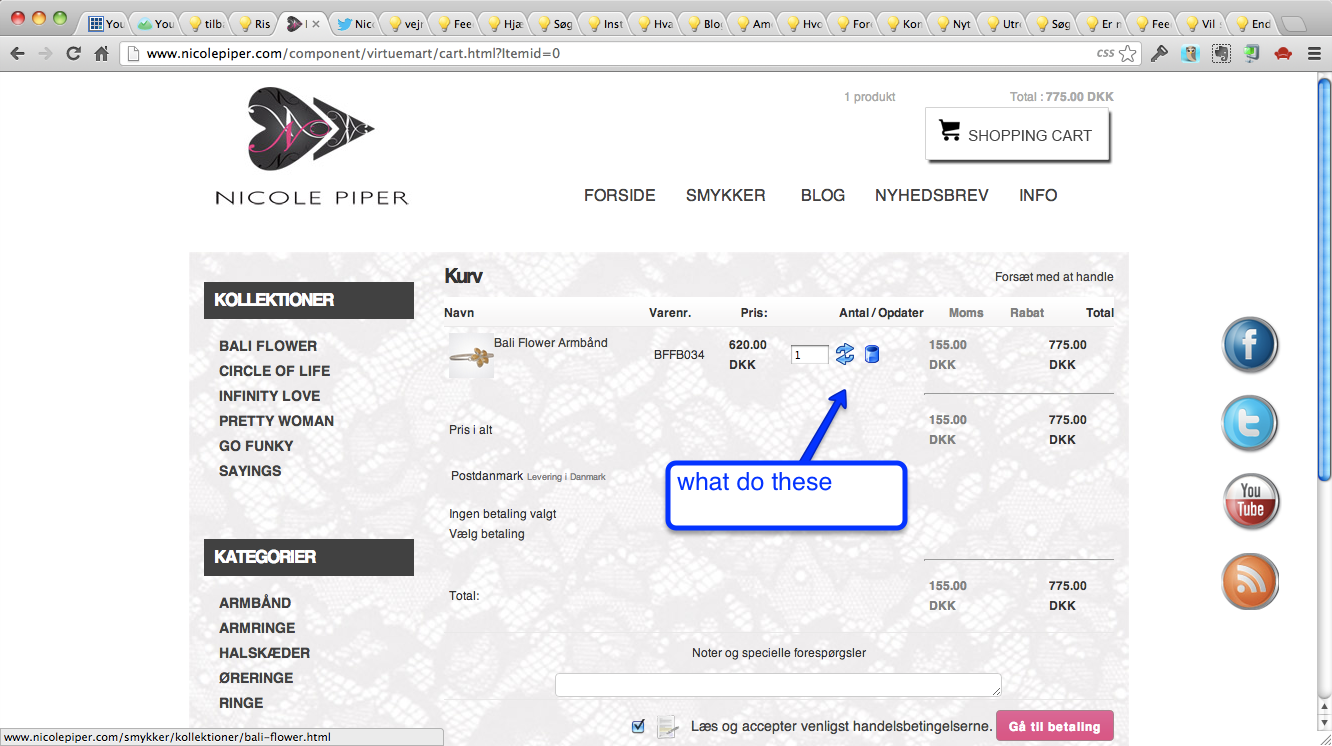
Task: Open the YouTube social icon
Action: [1250, 502]
